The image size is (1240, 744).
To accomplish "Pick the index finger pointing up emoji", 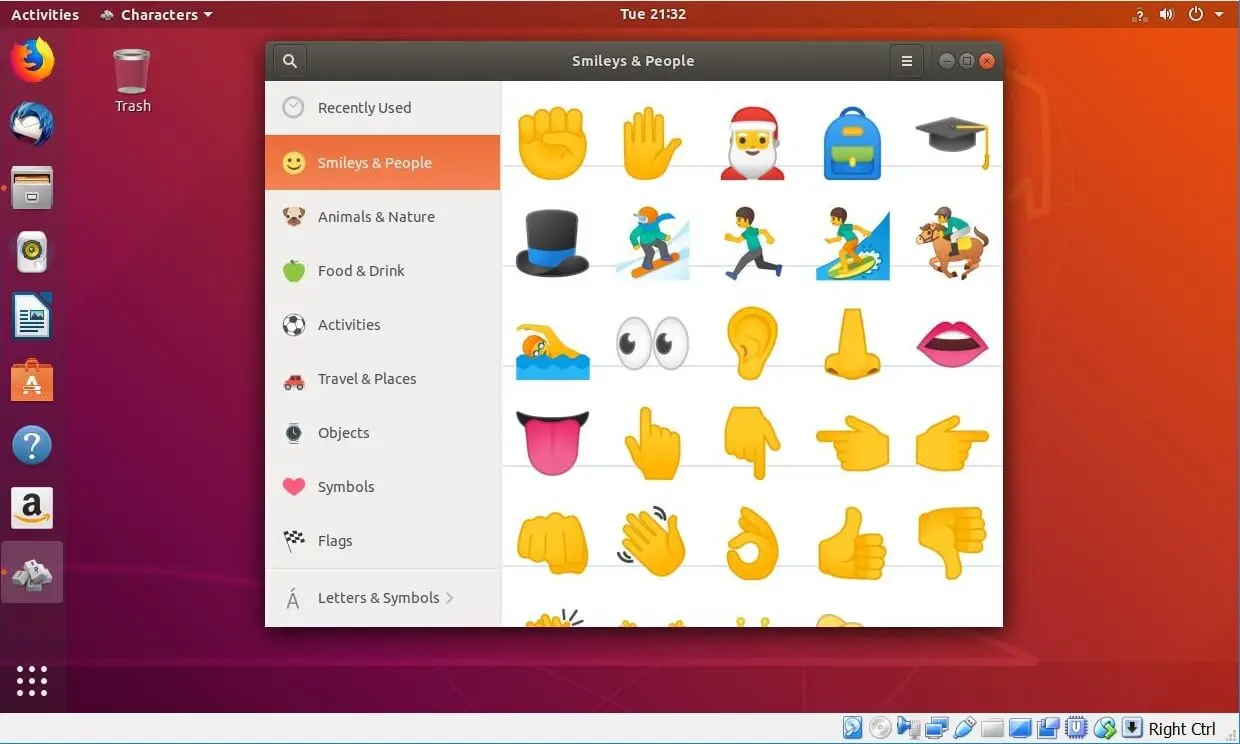I will (x=652, y=443).
